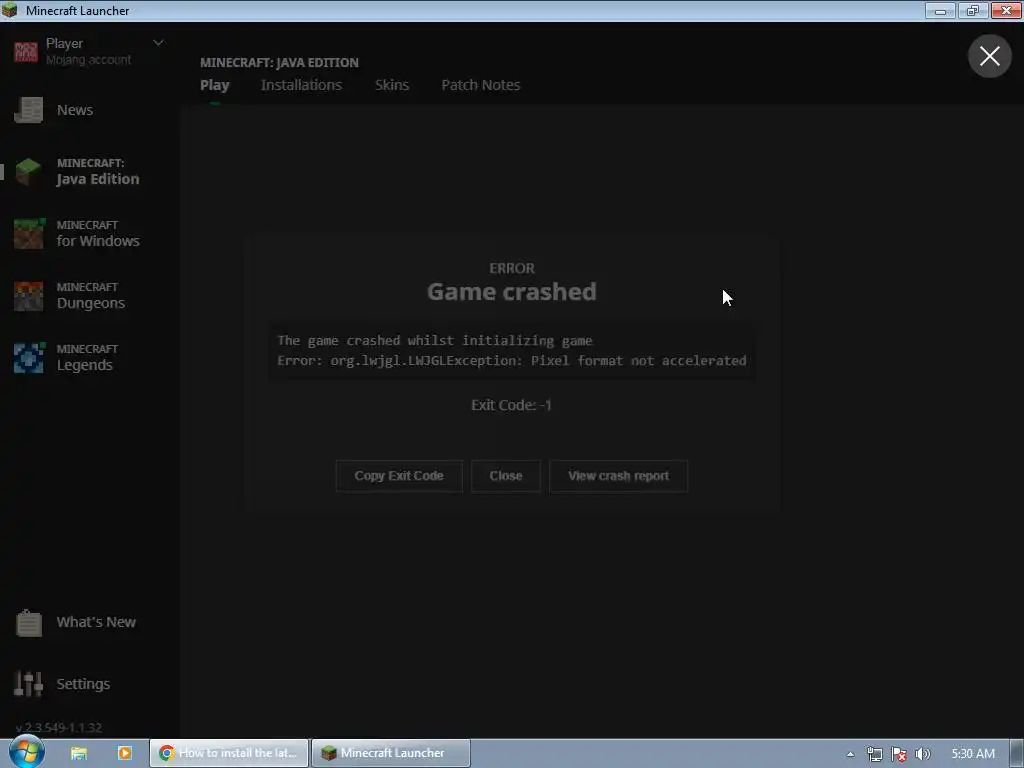Open the Minecraft Legends icon

click(29, 358)
